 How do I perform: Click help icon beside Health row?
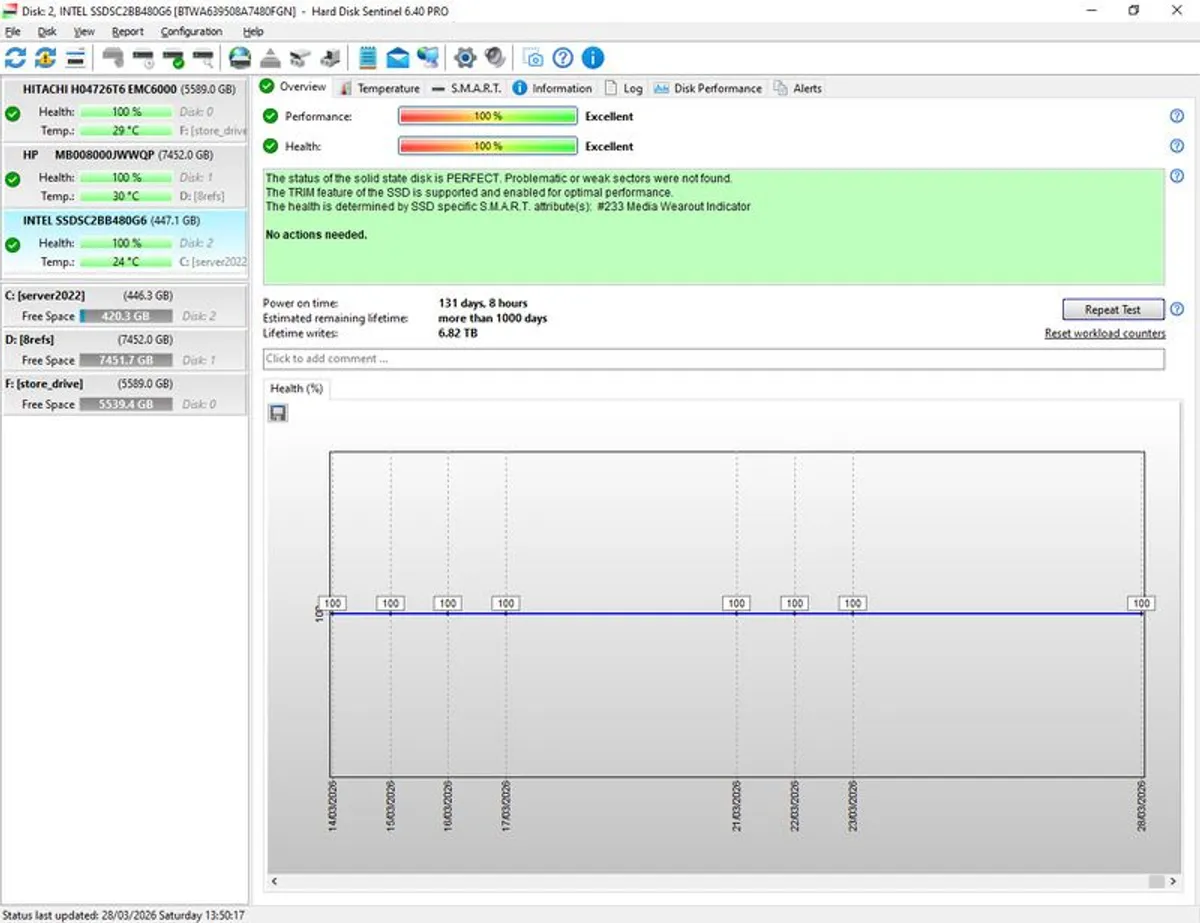click(1177, 146)
